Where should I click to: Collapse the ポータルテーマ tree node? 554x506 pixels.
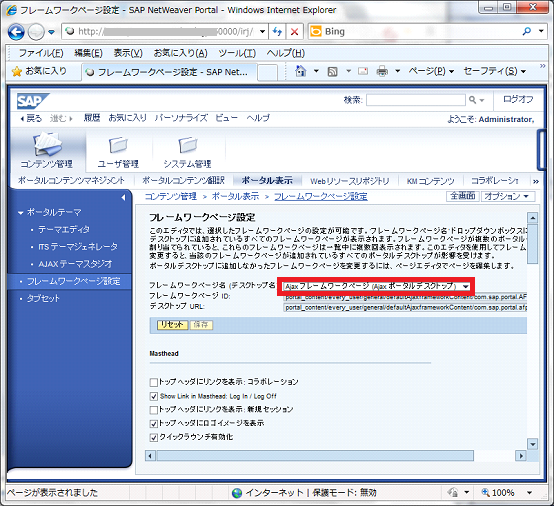[20, 213]
